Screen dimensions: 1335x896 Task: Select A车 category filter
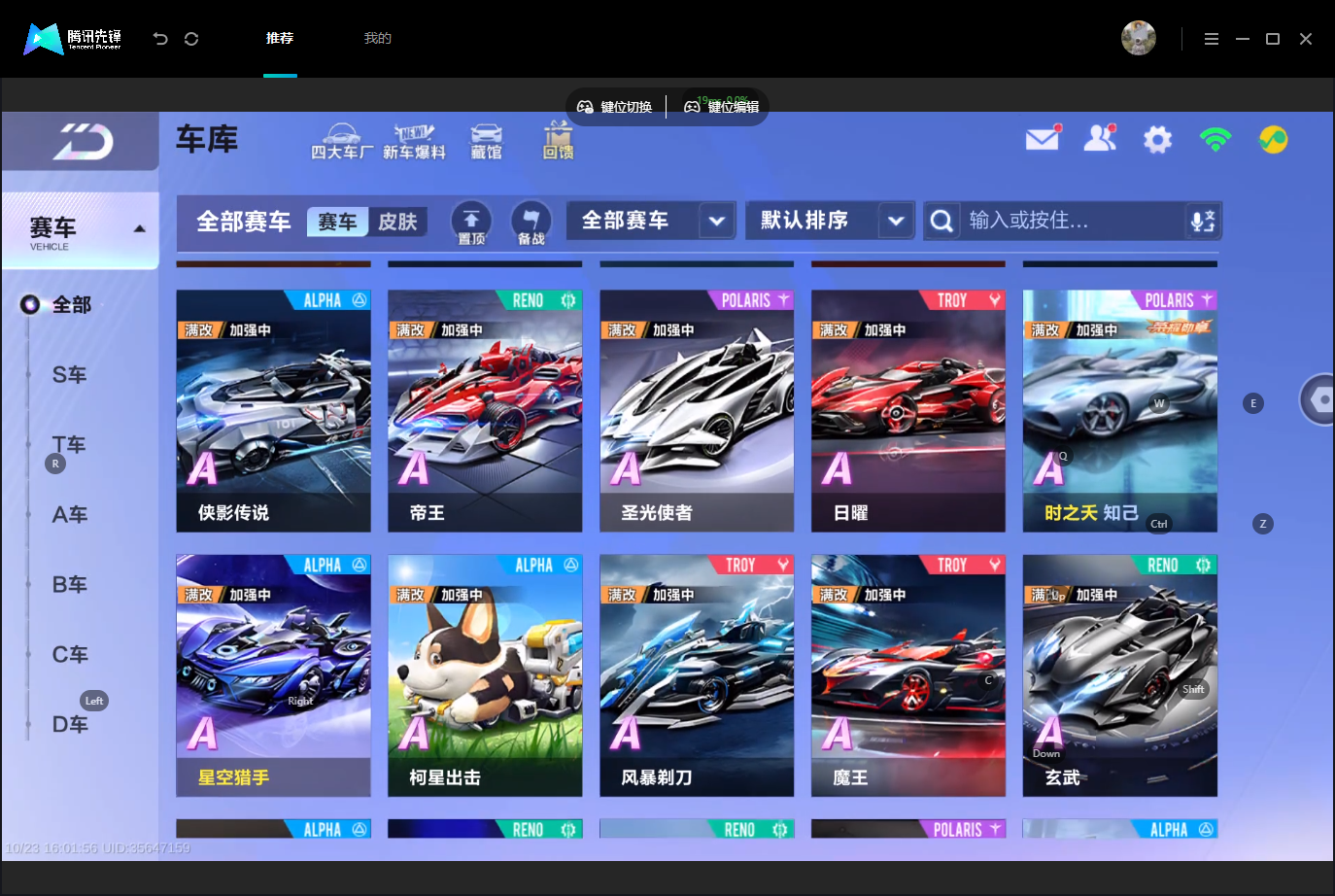coord(69,515)
